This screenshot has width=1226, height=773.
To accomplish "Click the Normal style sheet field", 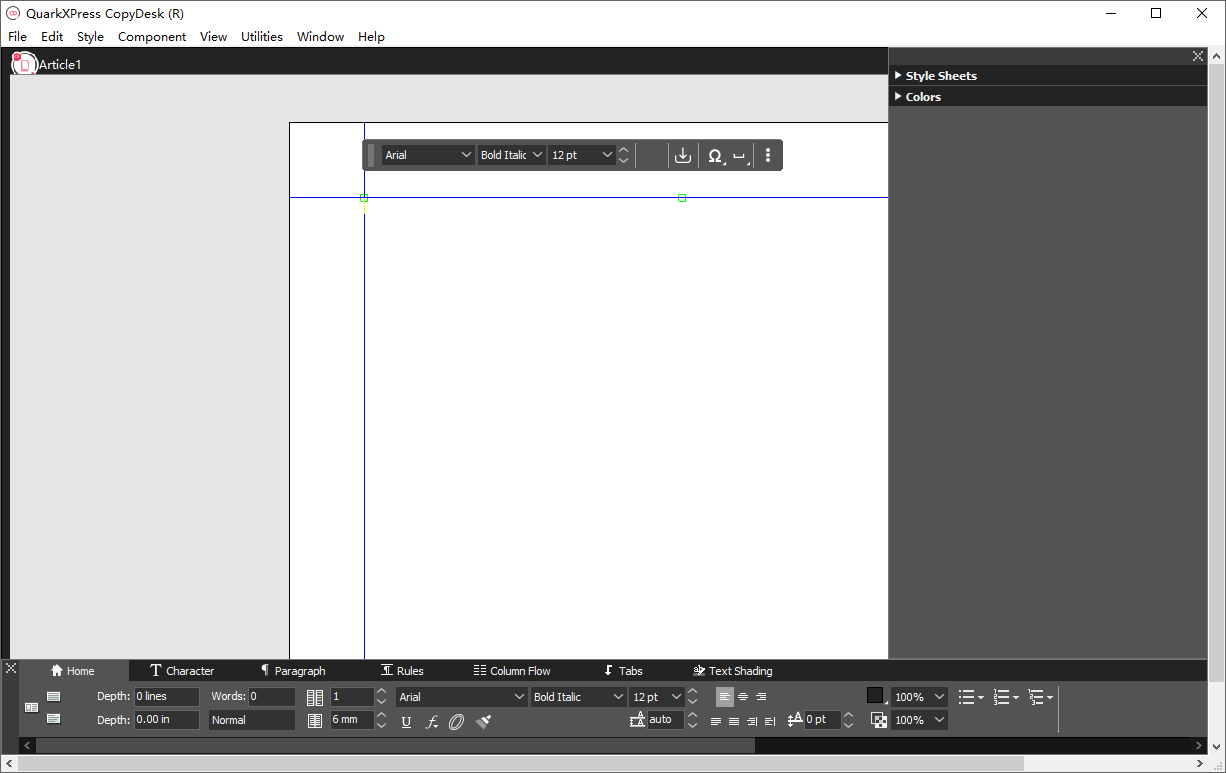I will (x=252, y=720).
